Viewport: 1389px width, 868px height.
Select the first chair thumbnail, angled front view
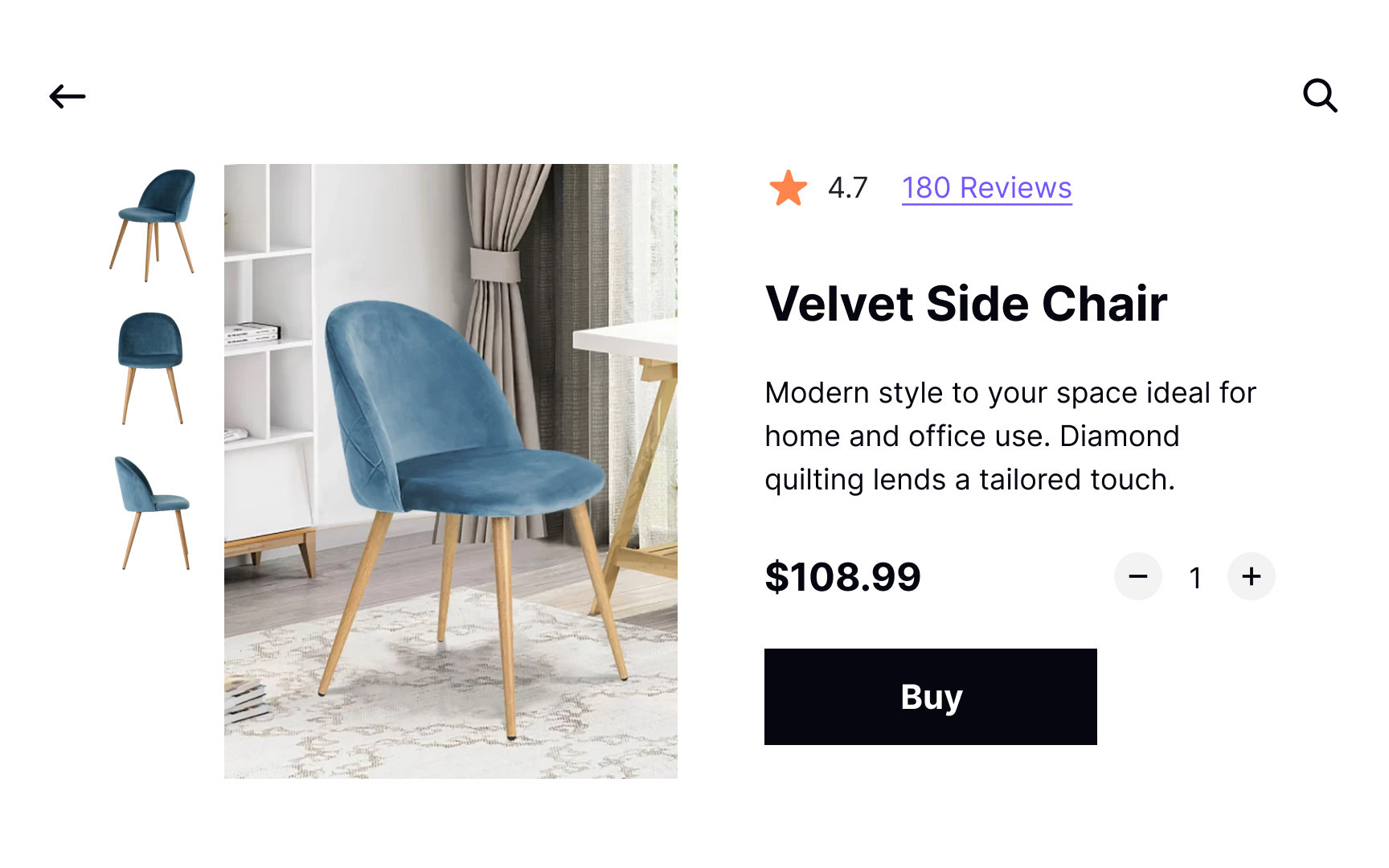[x=153, y=225]
